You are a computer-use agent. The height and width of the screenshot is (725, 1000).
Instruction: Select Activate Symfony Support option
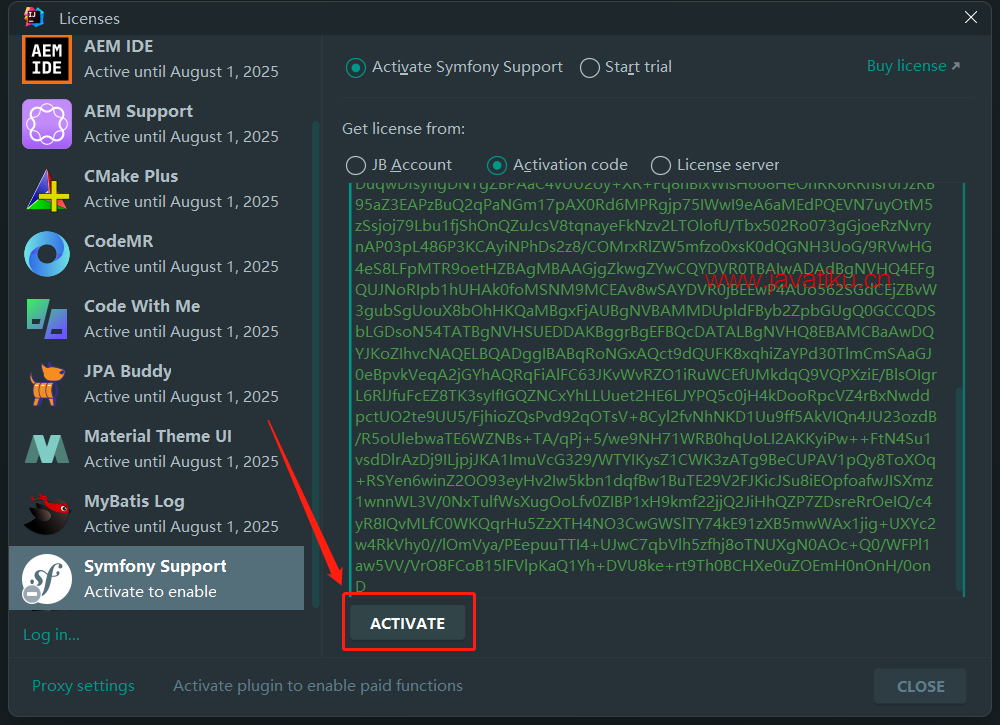coord(356,67)
